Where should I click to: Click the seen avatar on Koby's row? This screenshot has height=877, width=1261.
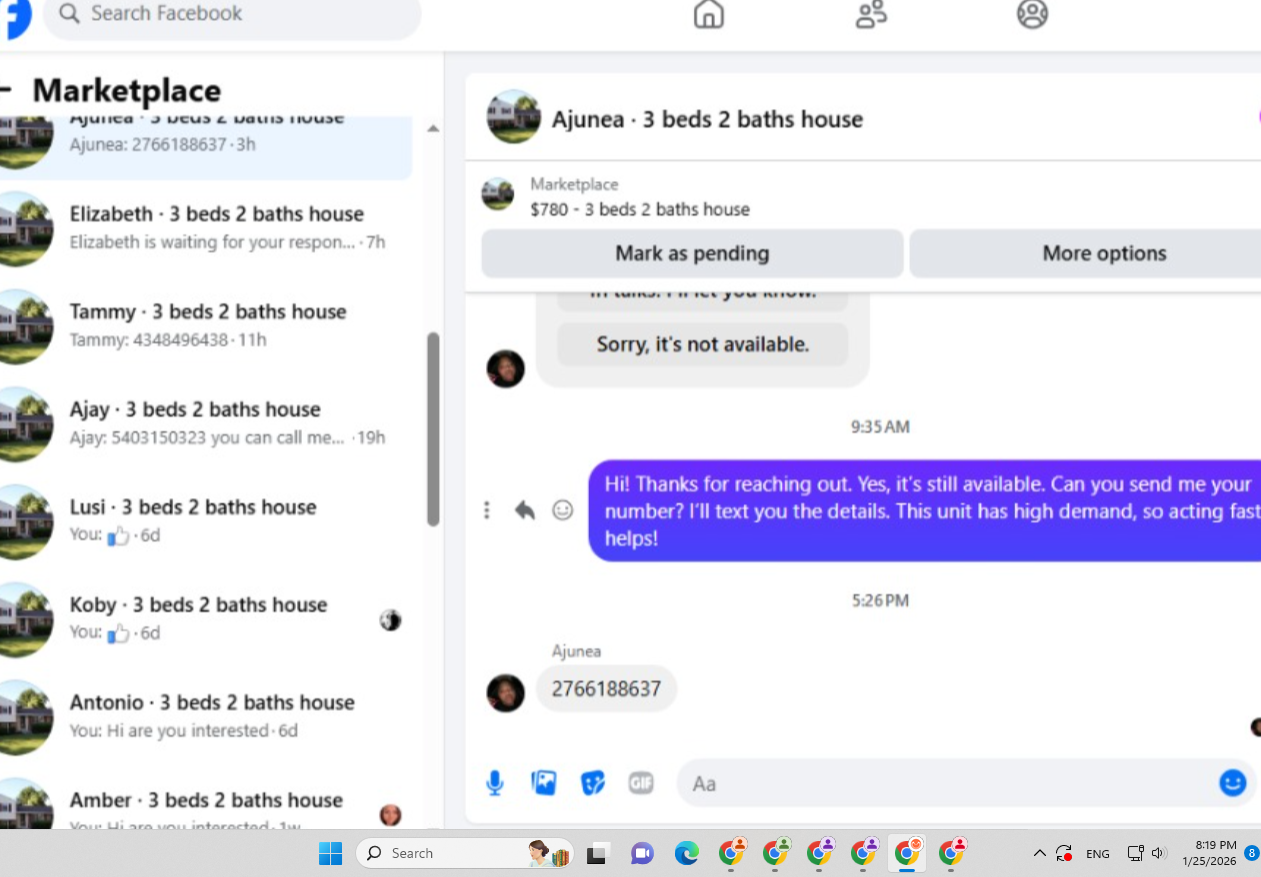coord(390,621)
